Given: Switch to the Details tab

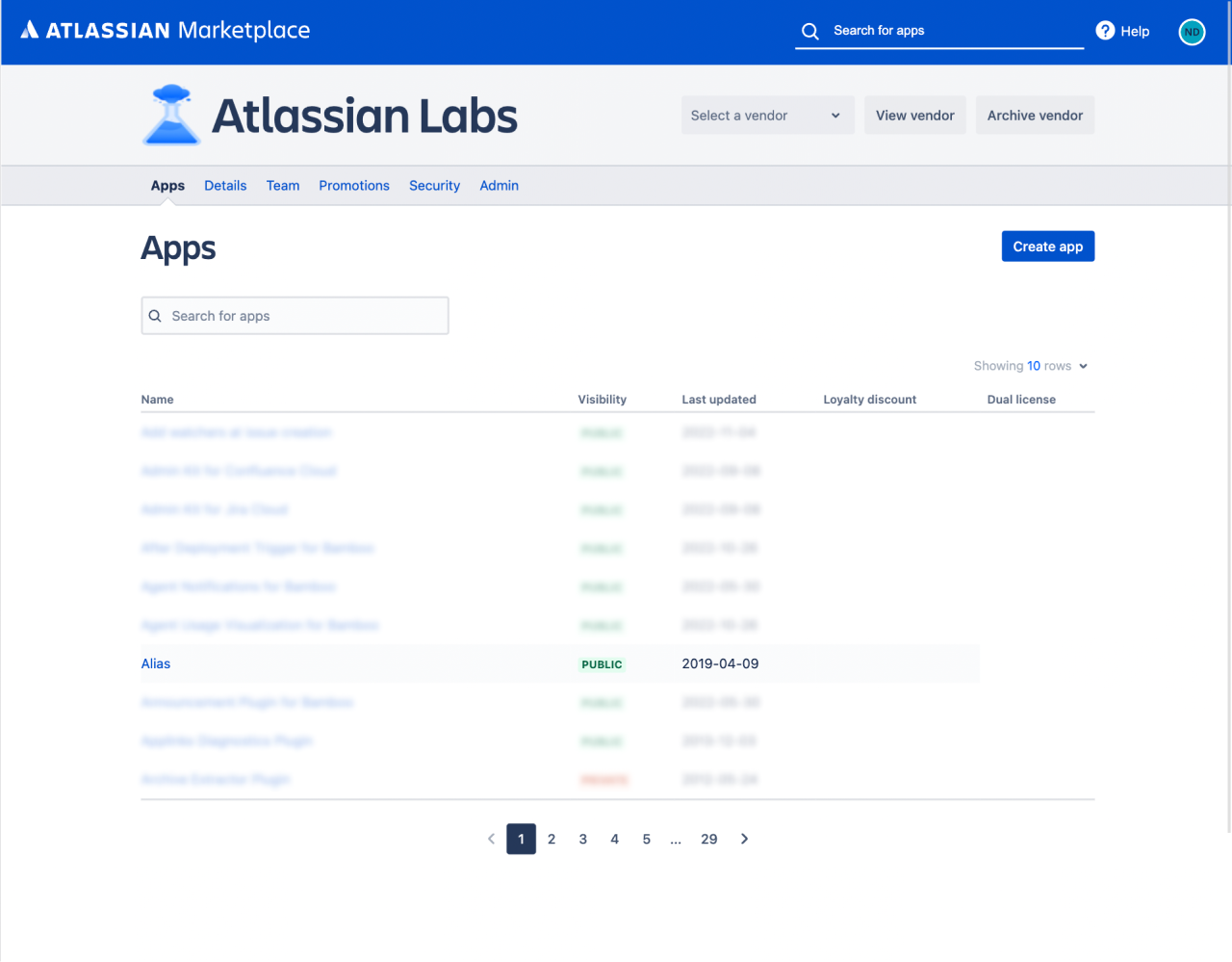Looking at the screenshot, I should [225, 186].
